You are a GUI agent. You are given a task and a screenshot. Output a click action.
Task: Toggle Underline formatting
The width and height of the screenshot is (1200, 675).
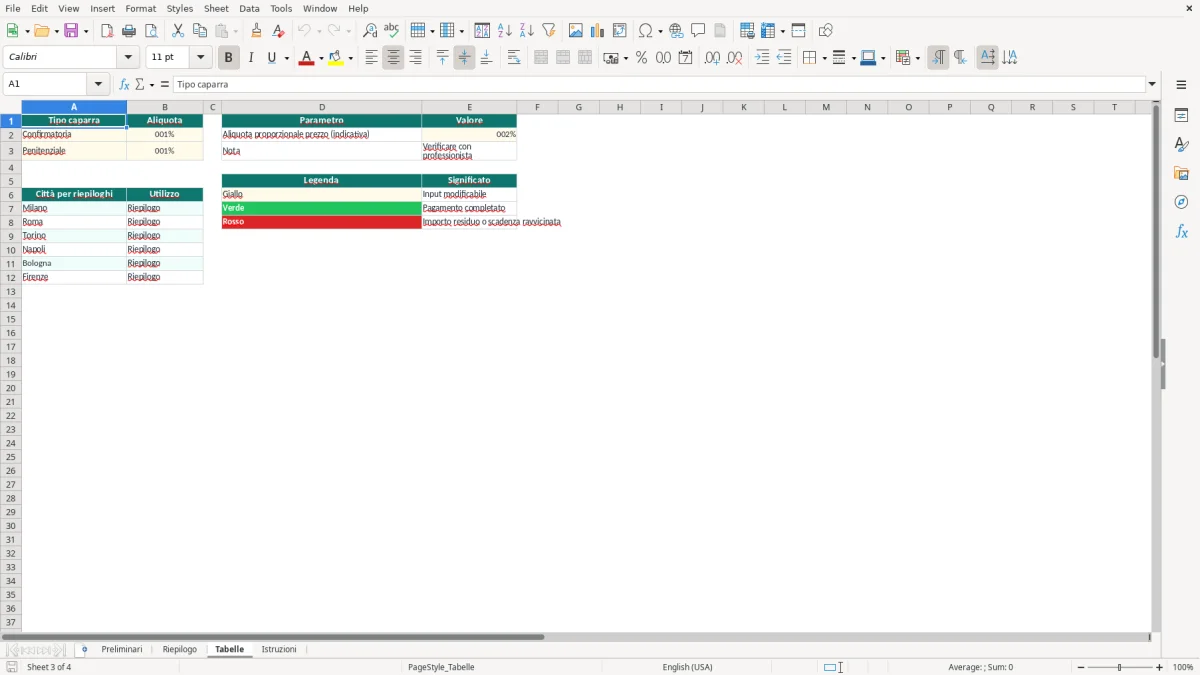coord(271,58)
